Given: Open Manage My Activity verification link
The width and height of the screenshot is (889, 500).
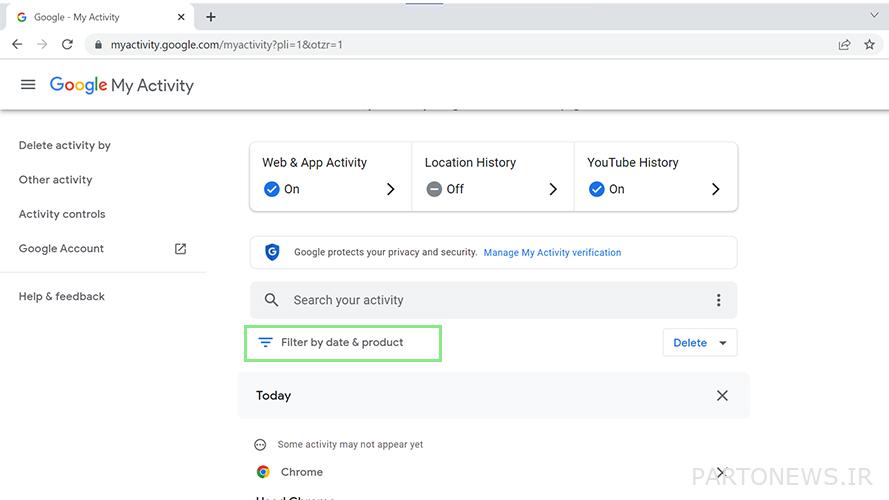Looking at the screenshot, I should coord(552,252).
